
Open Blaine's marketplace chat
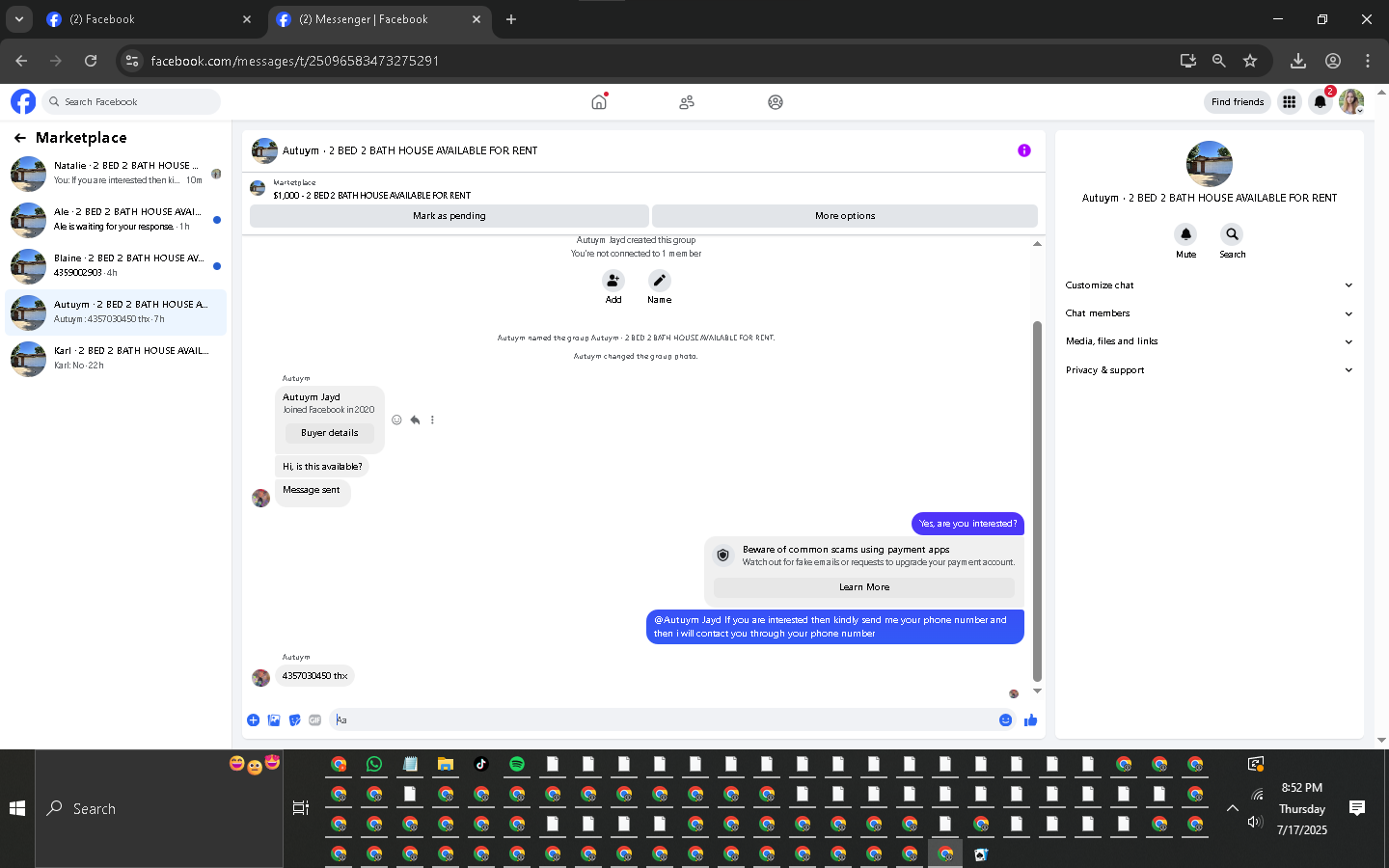coord(116,266)
